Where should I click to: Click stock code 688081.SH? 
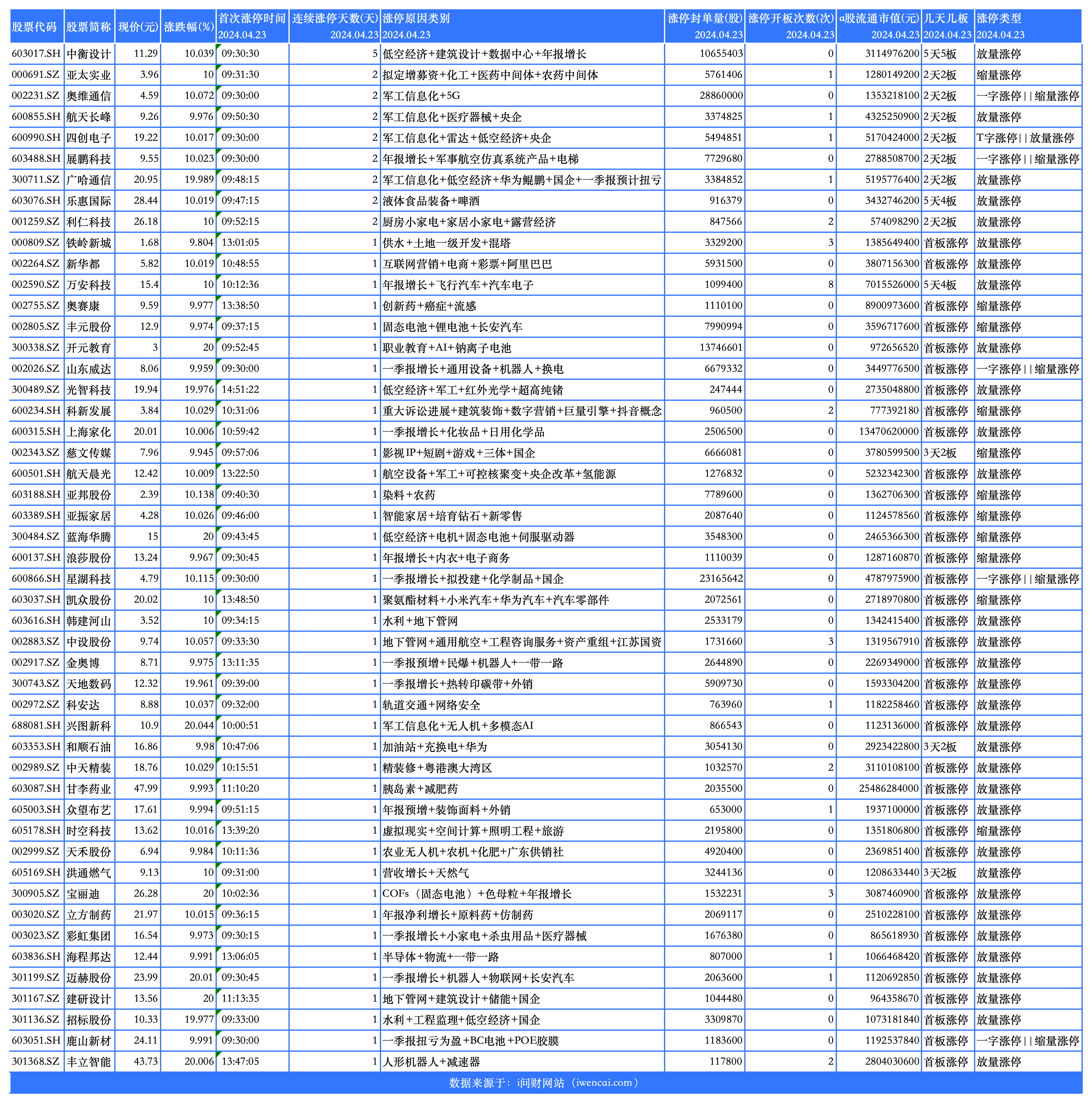click(36, 726)
